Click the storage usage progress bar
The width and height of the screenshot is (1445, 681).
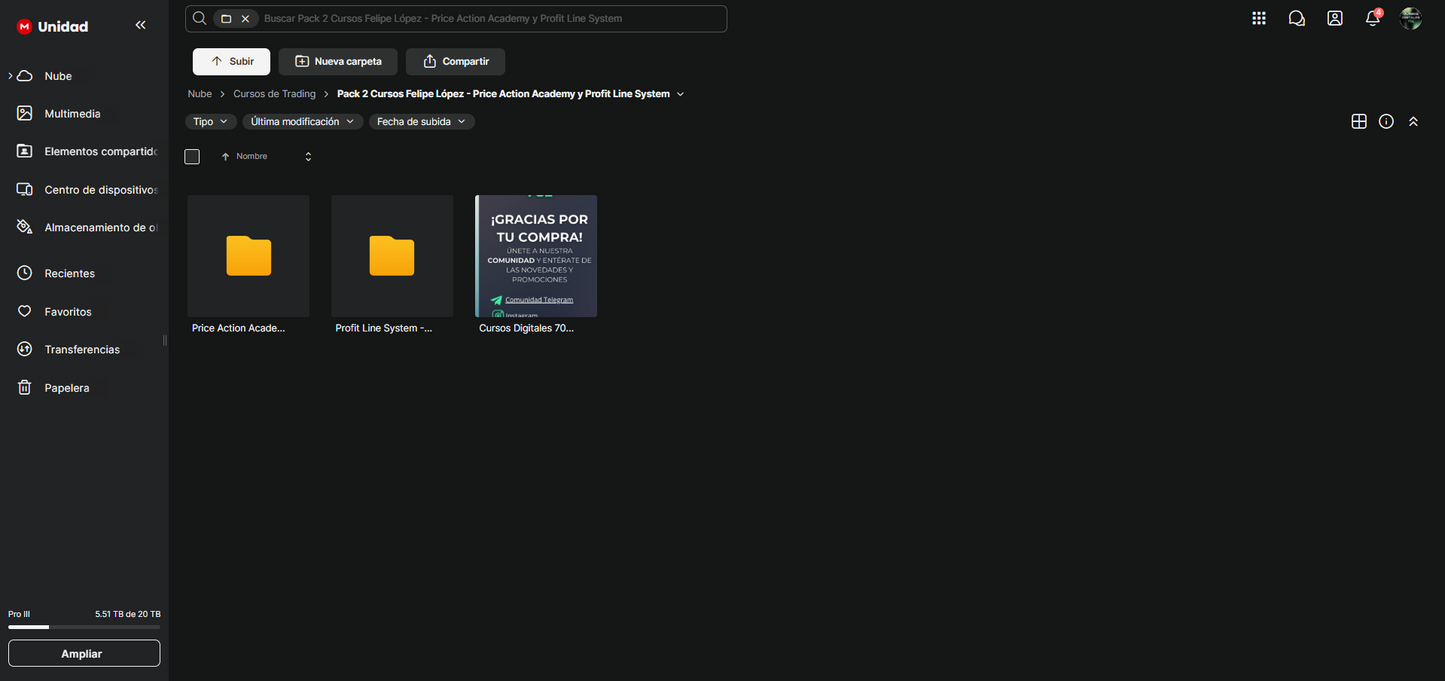pos(84,627)
